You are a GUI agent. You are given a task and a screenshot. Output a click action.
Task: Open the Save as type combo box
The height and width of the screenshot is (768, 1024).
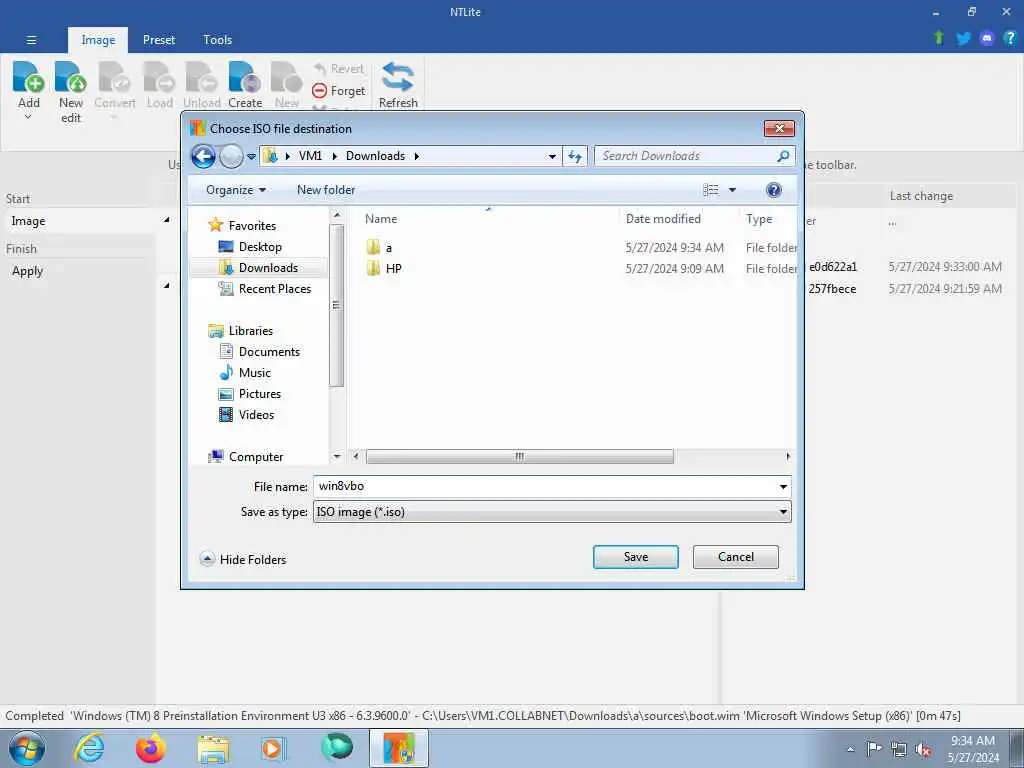click(552, 512)
